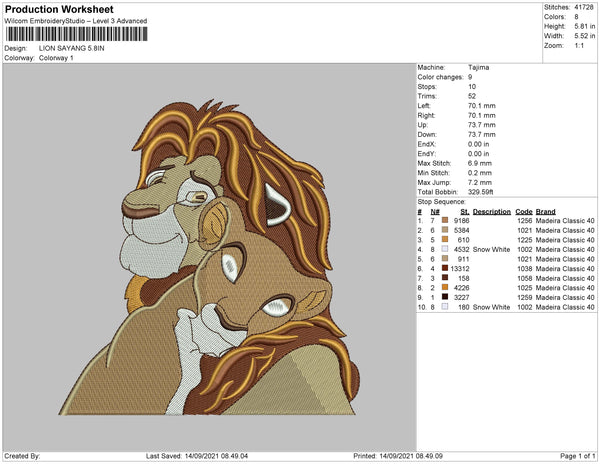The image size is (600, 464).
Task: Click the color swatch in stop row 1
Action: coord(445,221)
